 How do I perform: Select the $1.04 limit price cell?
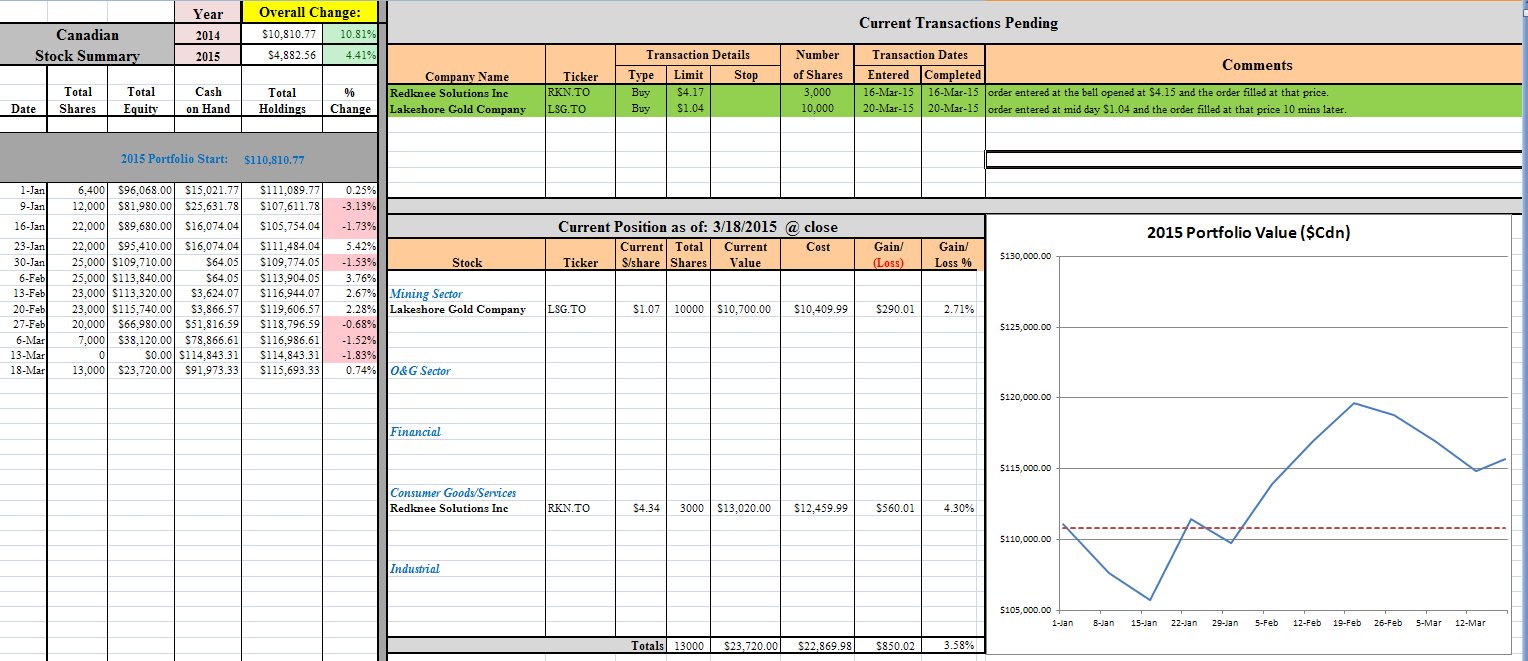pos(690,109)
